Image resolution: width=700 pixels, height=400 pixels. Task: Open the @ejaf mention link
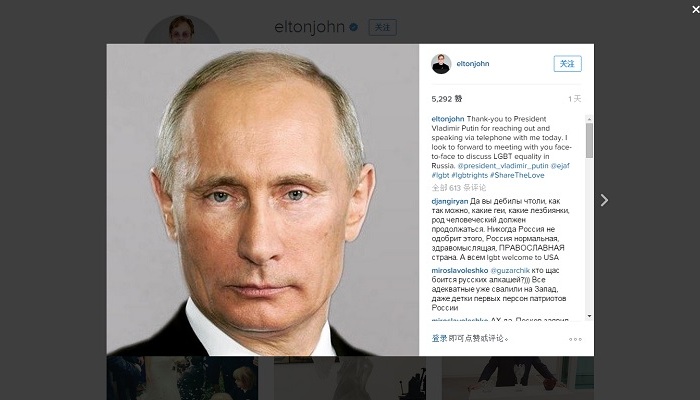[560, 166]
